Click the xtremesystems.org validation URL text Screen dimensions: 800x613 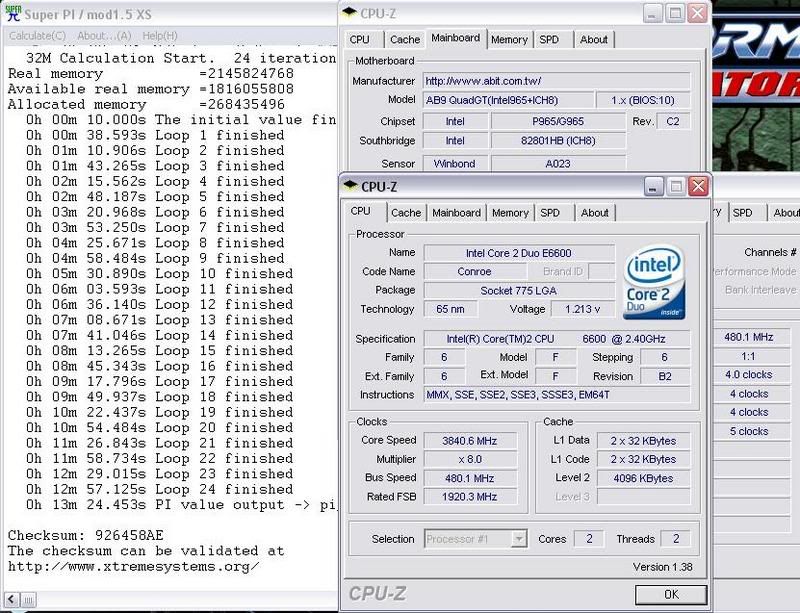click(x=134, y=567)
